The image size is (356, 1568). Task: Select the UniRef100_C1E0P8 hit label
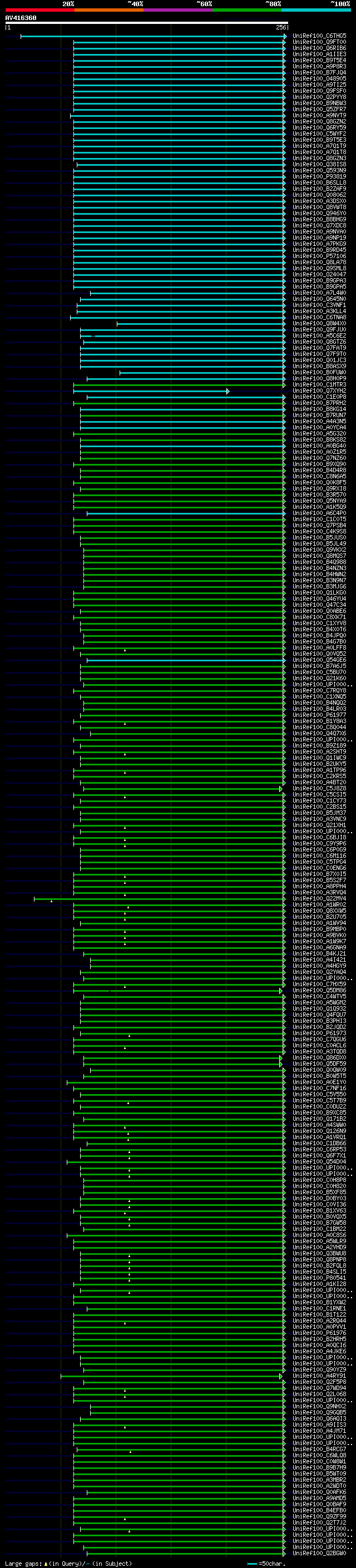319,397
